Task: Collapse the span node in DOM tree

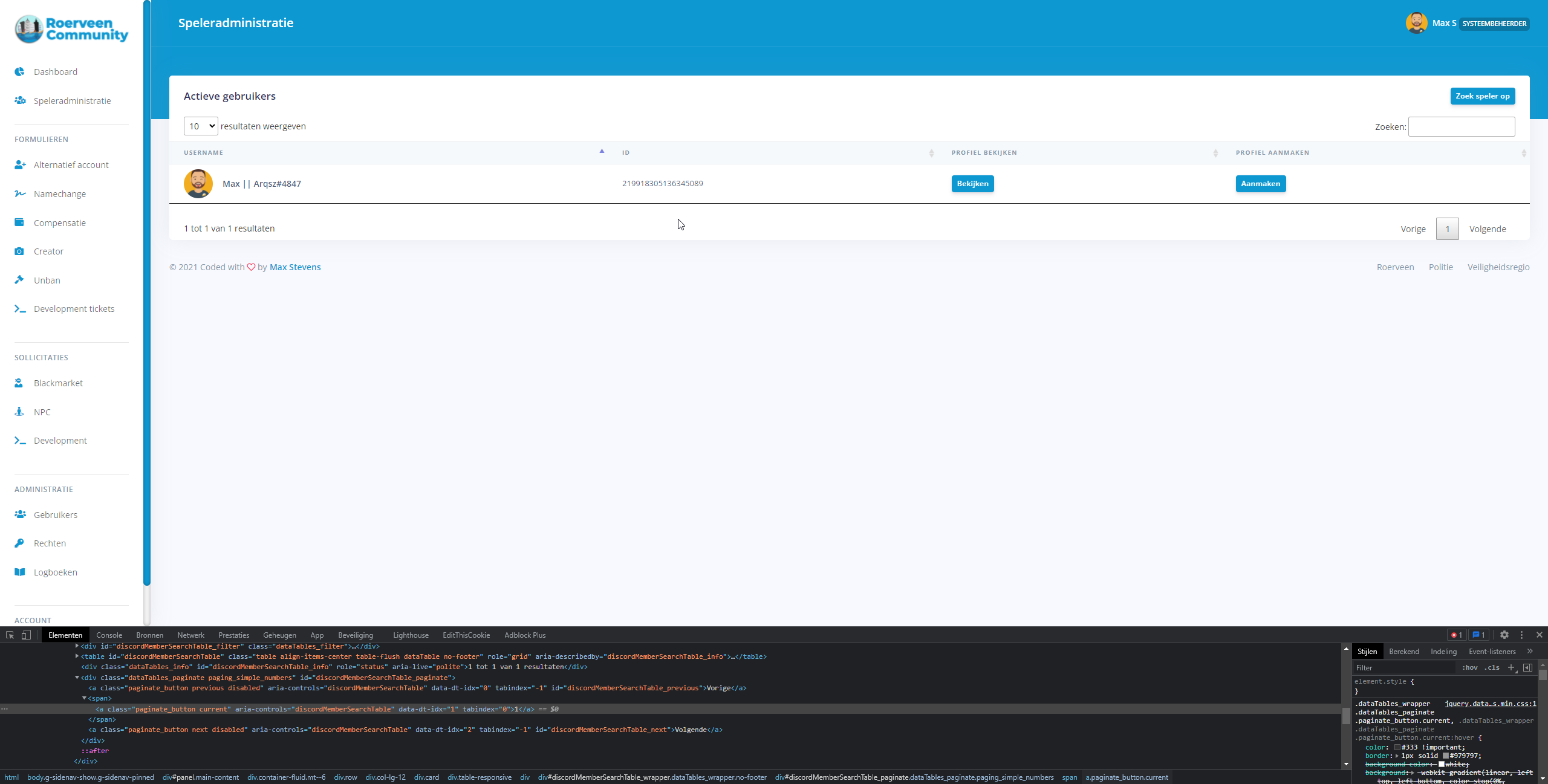Action: (x=84, y=698)
